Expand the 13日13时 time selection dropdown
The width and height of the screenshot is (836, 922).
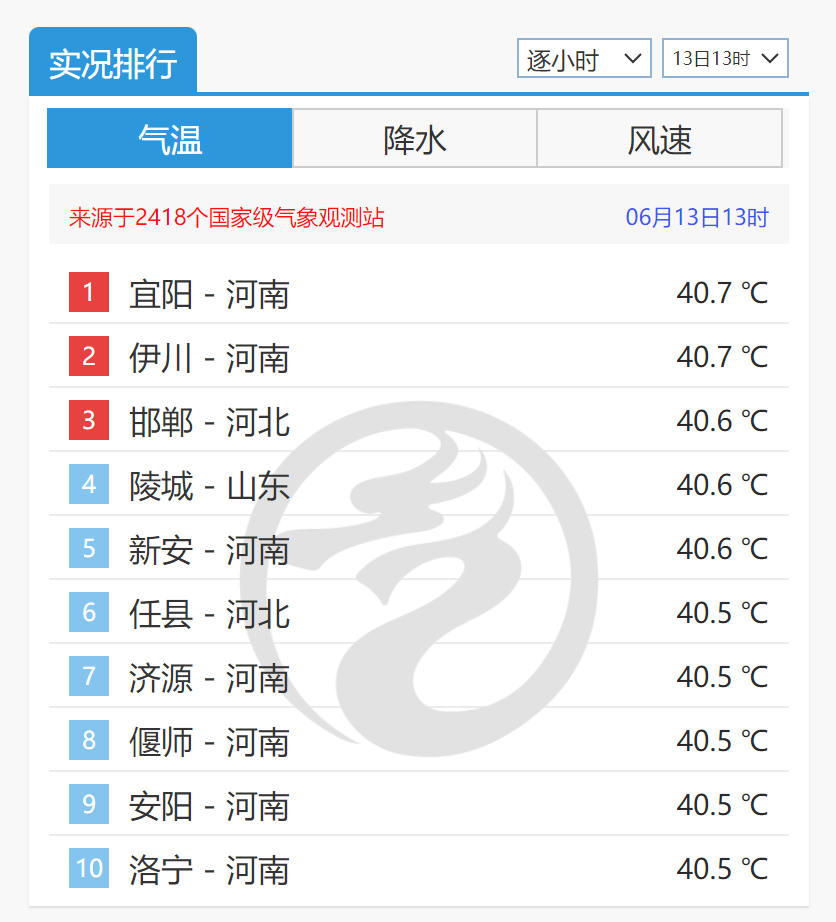coord(725,58)
